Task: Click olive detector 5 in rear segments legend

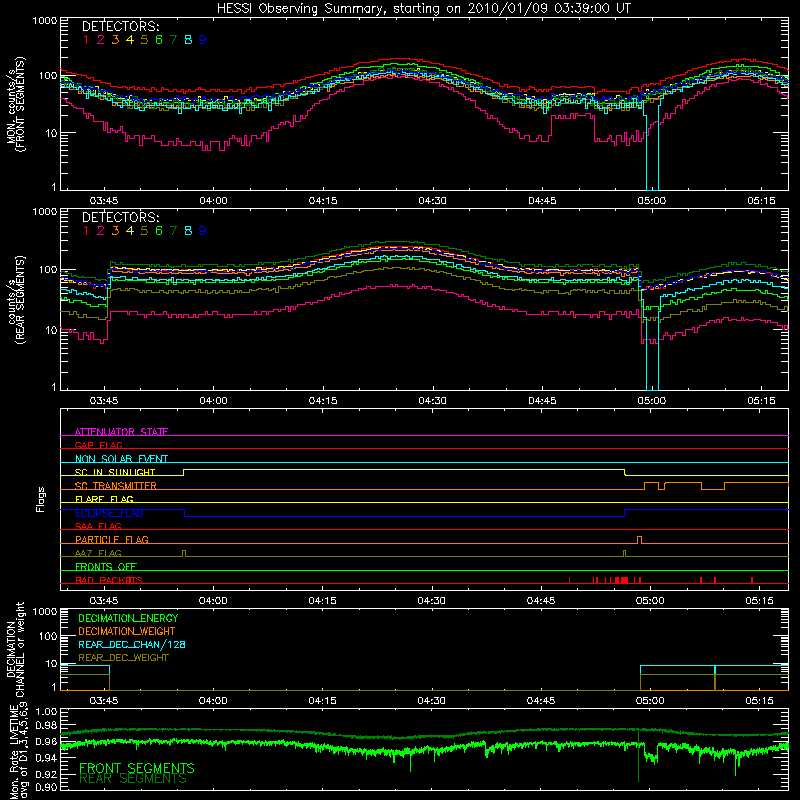Action: point(144,231)
